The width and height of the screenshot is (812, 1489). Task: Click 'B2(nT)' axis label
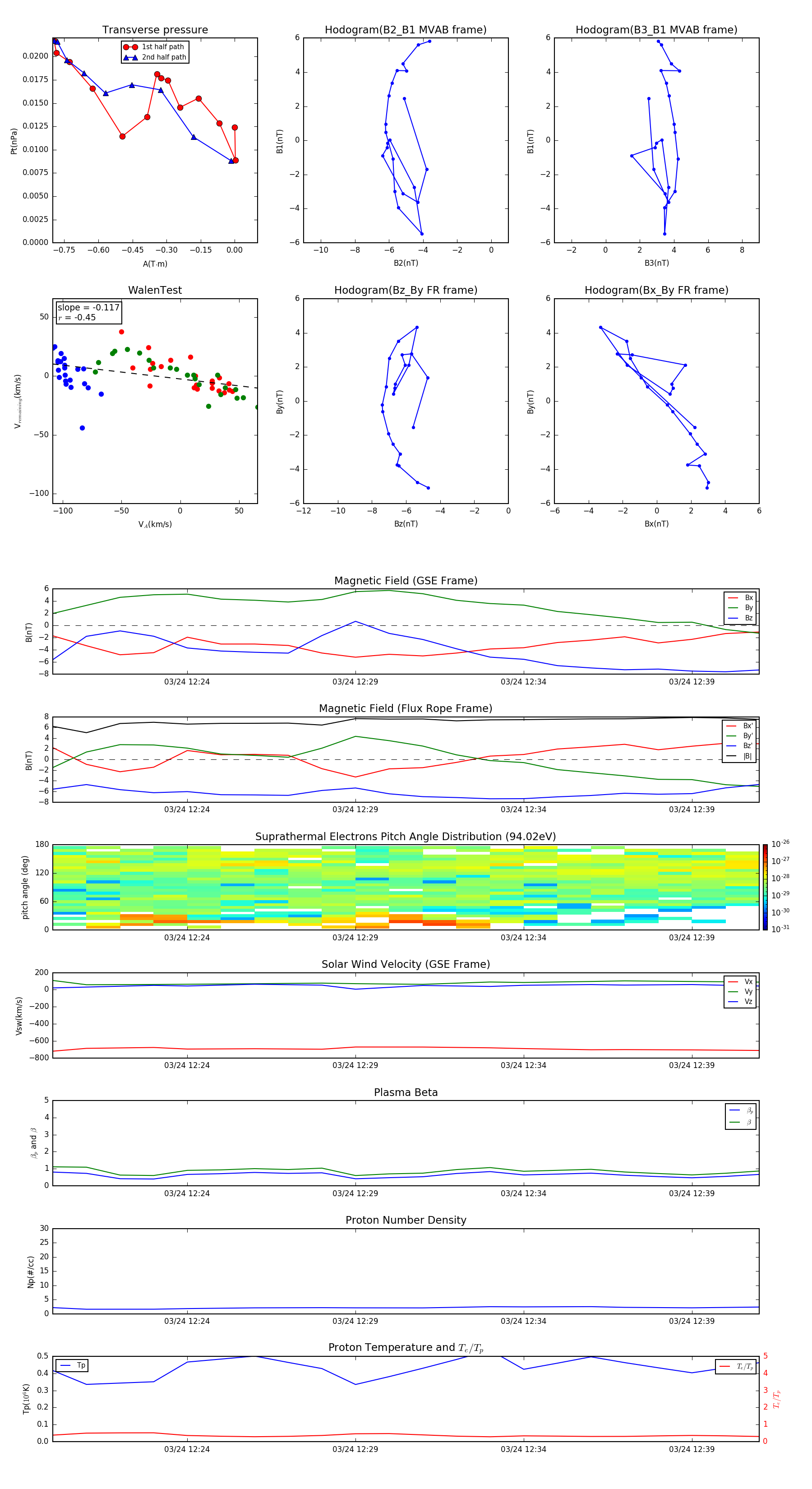click(406, 263)
